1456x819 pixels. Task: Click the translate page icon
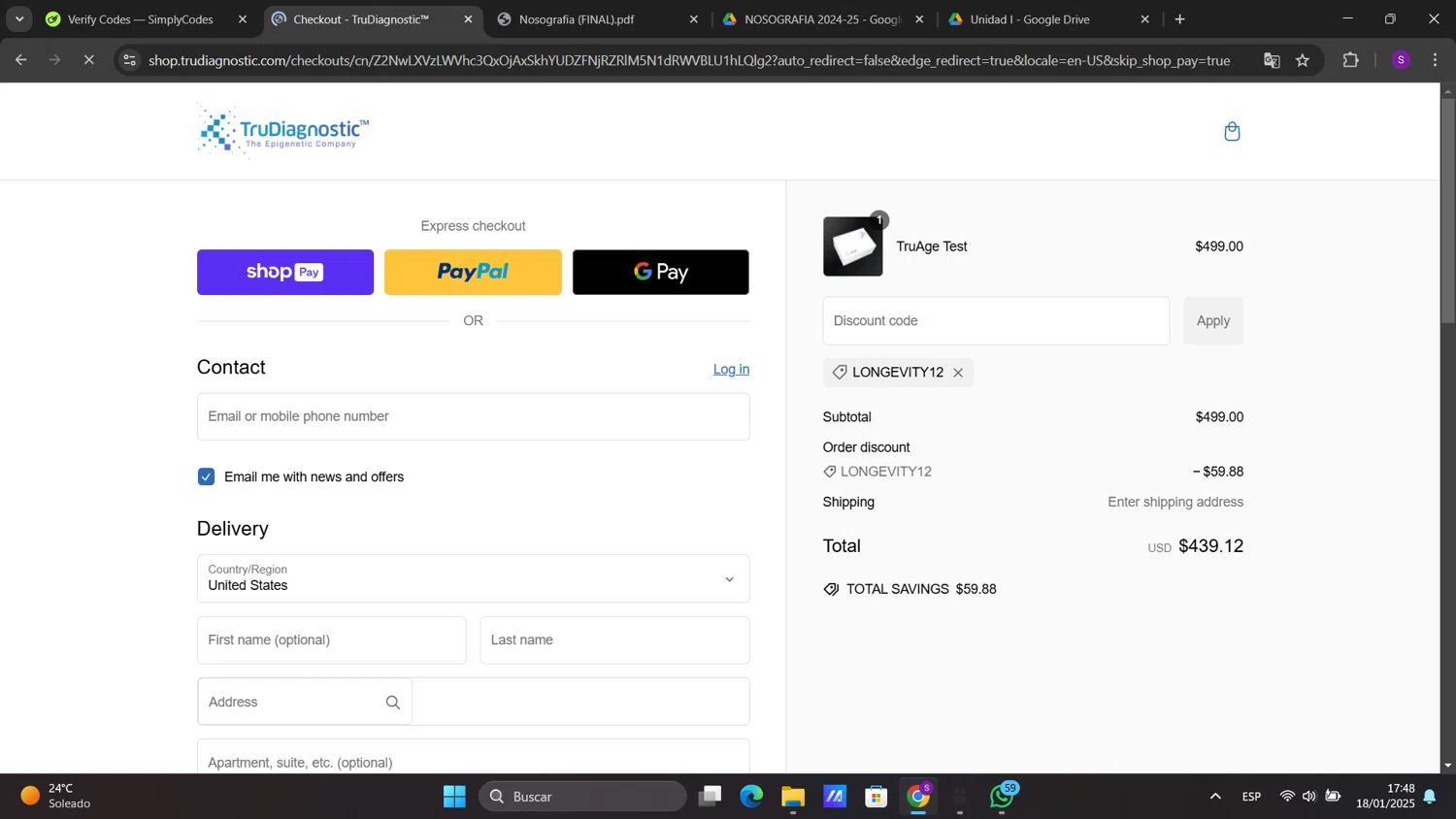point(1272,60)
